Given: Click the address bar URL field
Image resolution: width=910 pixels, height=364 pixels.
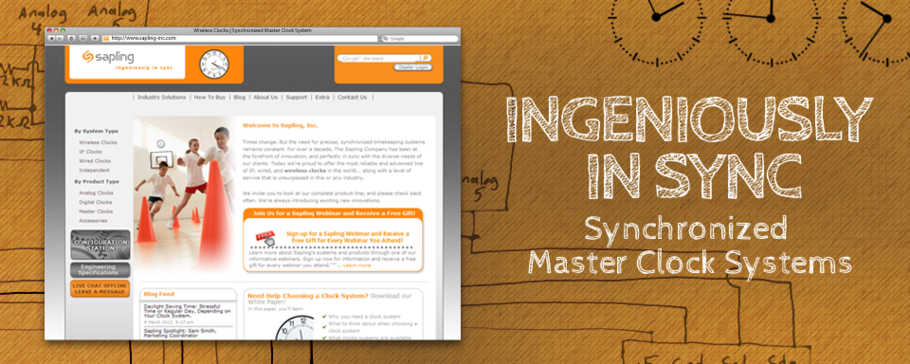Looking at the screenshot, I should [x=240, y=38].
